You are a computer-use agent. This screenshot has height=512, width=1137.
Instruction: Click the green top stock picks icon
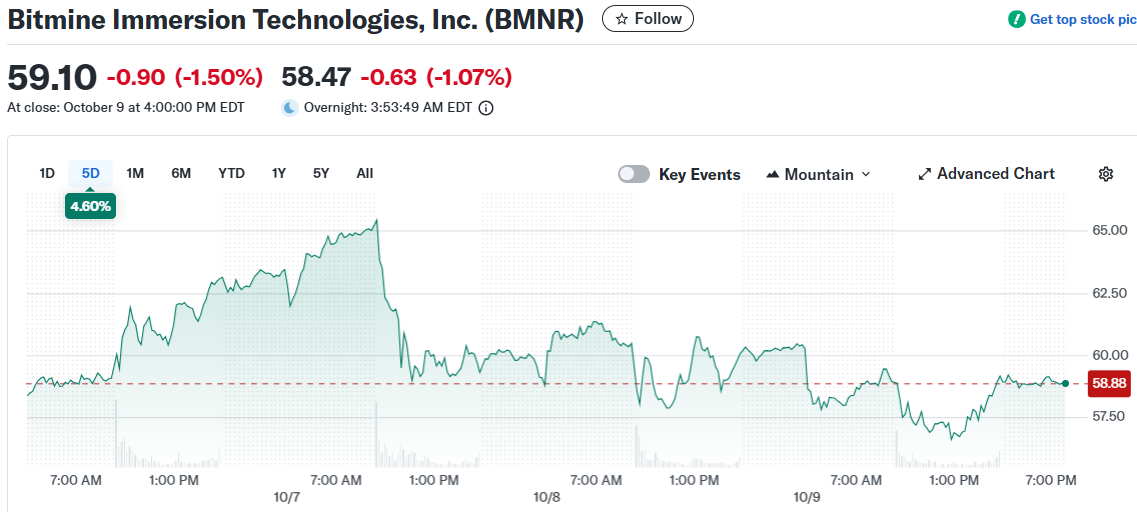1016,19
